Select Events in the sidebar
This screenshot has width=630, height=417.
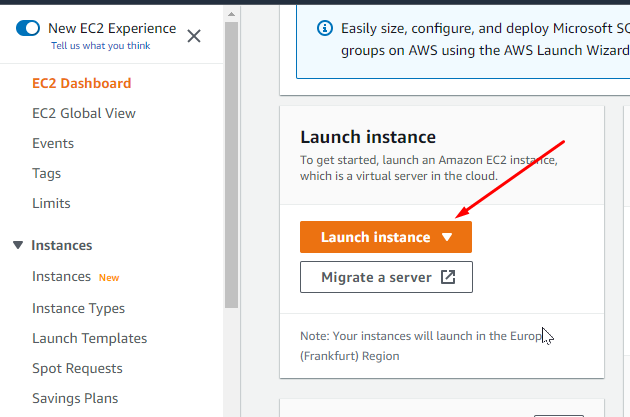[53, 143]
